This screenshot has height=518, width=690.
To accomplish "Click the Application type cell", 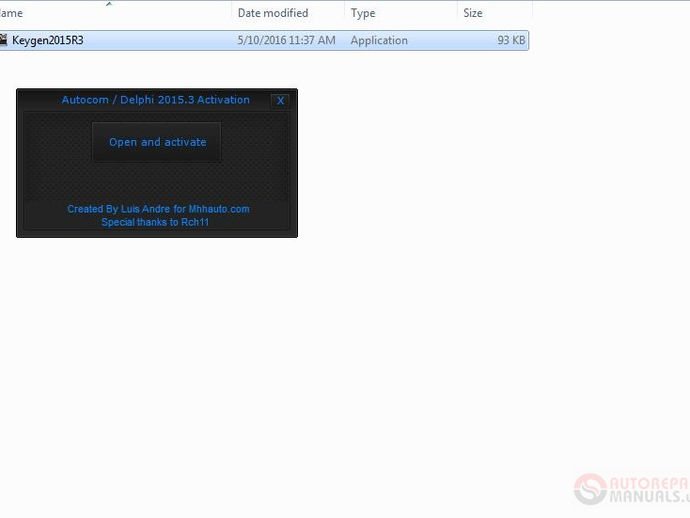I will pyautogui.click(x=379, y=40).
